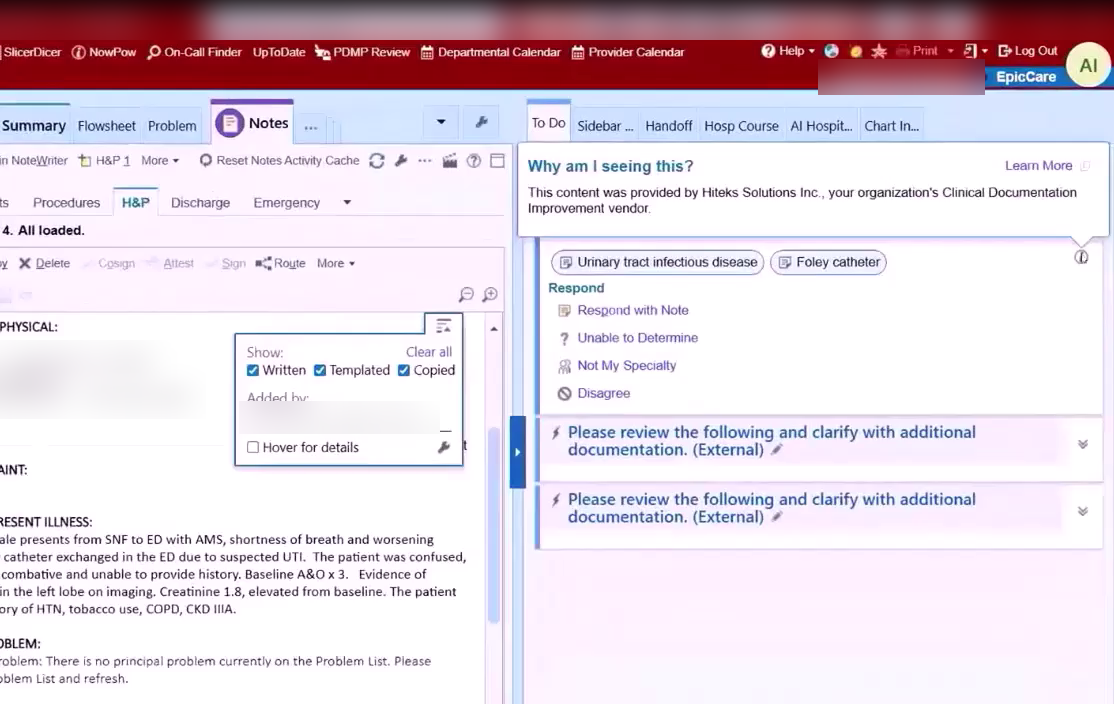This screenshot has height=704, width=1114.
Task: Filter notes by Emergency
Action: pyautogui.click(x=286, y=202)
